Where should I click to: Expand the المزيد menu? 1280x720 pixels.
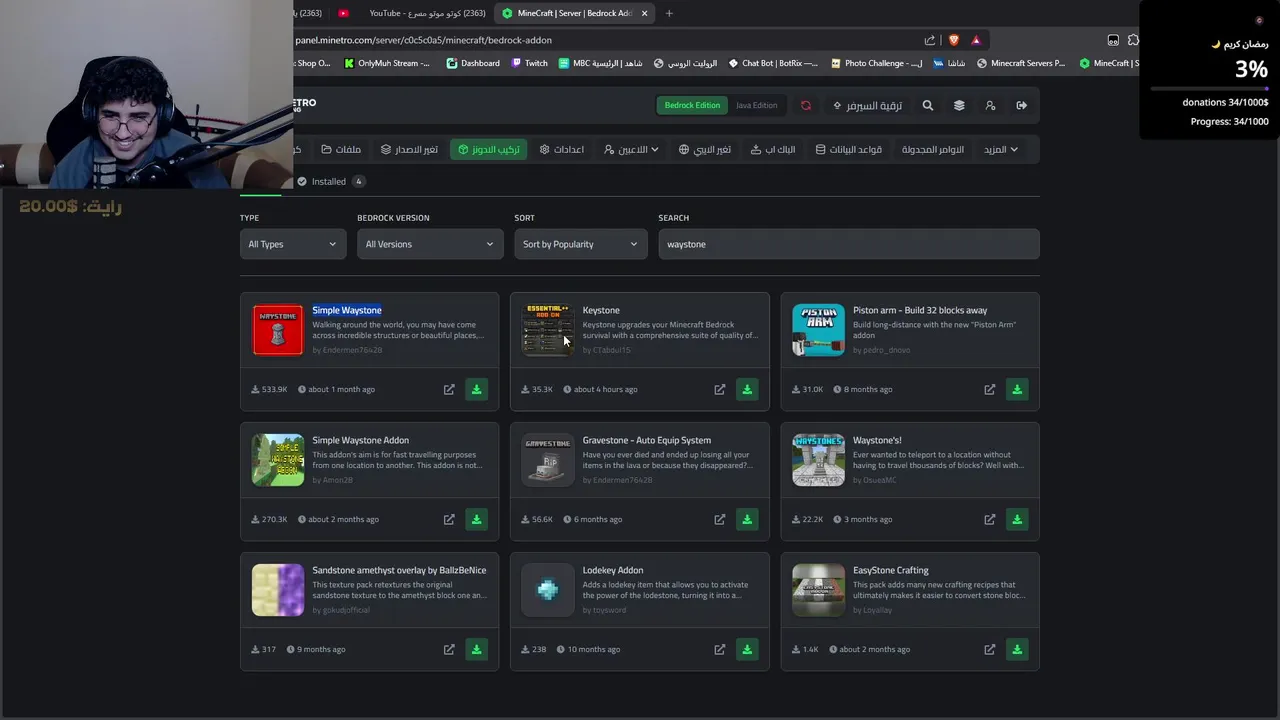[1000, 149]
